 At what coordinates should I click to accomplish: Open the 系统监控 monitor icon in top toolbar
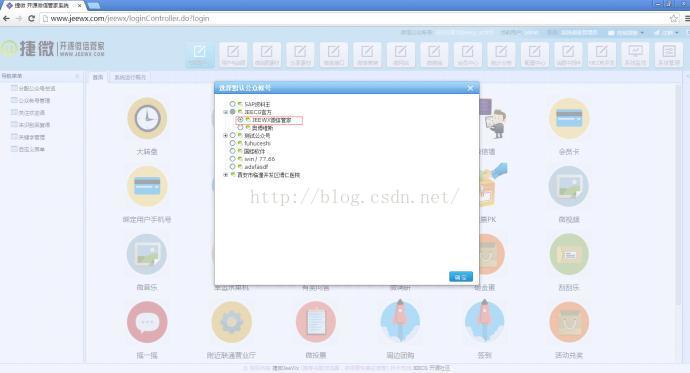635,55
